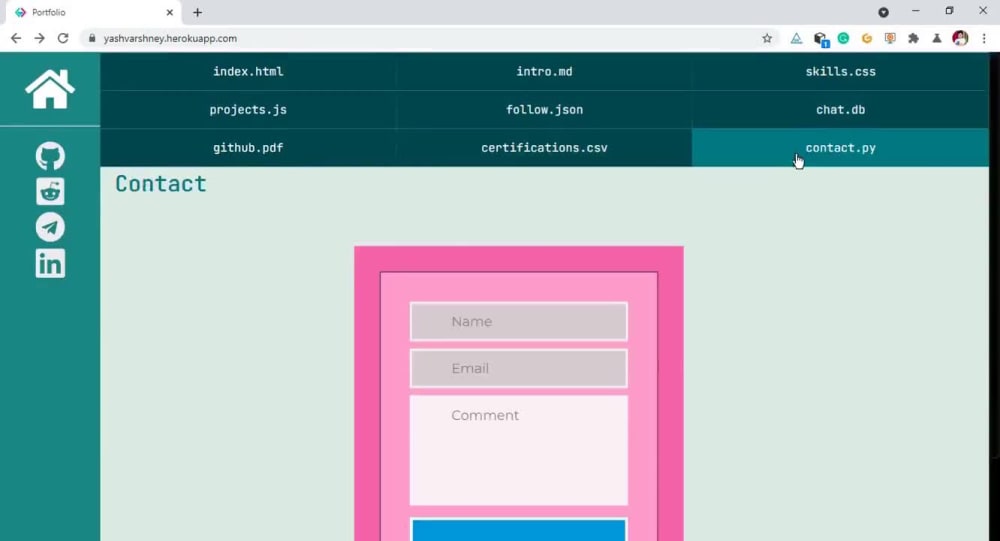Click the orange circular extension icon

click(x=867, y=38)
